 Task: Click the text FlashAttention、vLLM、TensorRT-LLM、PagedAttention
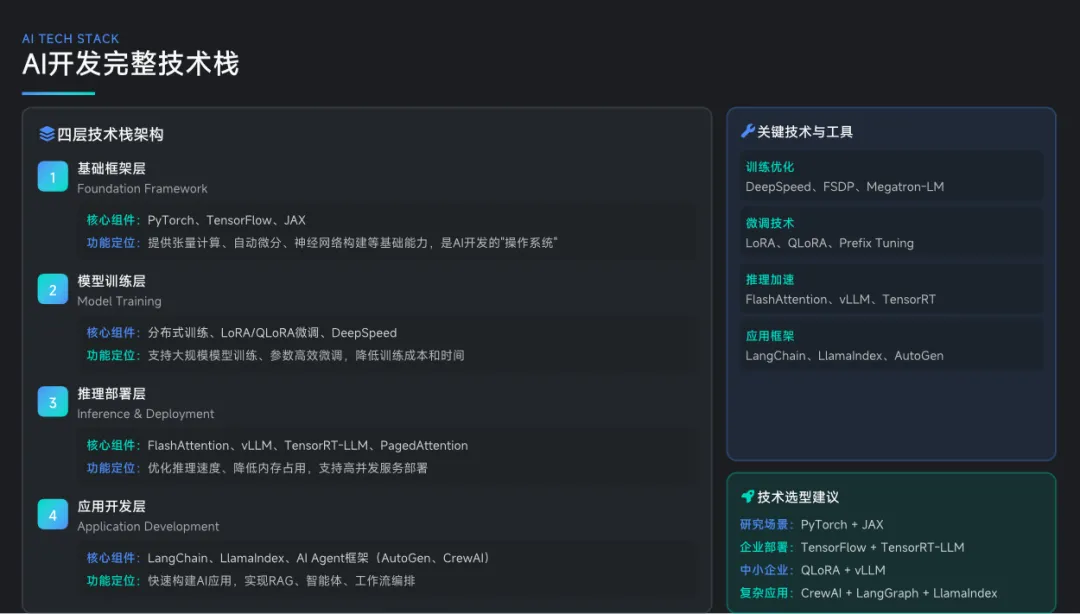[x=308, y=446]
